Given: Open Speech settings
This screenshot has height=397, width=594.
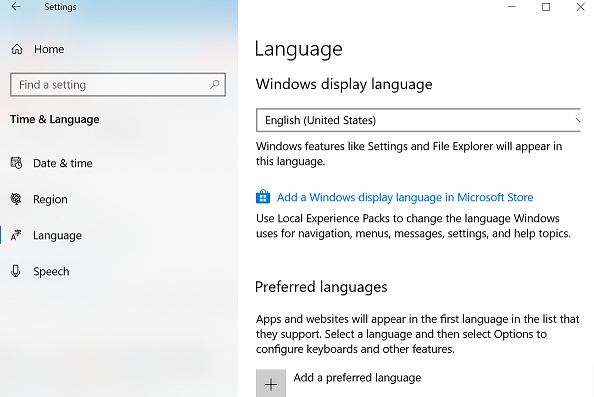Looking at the screenshot, I should [51, 272].
